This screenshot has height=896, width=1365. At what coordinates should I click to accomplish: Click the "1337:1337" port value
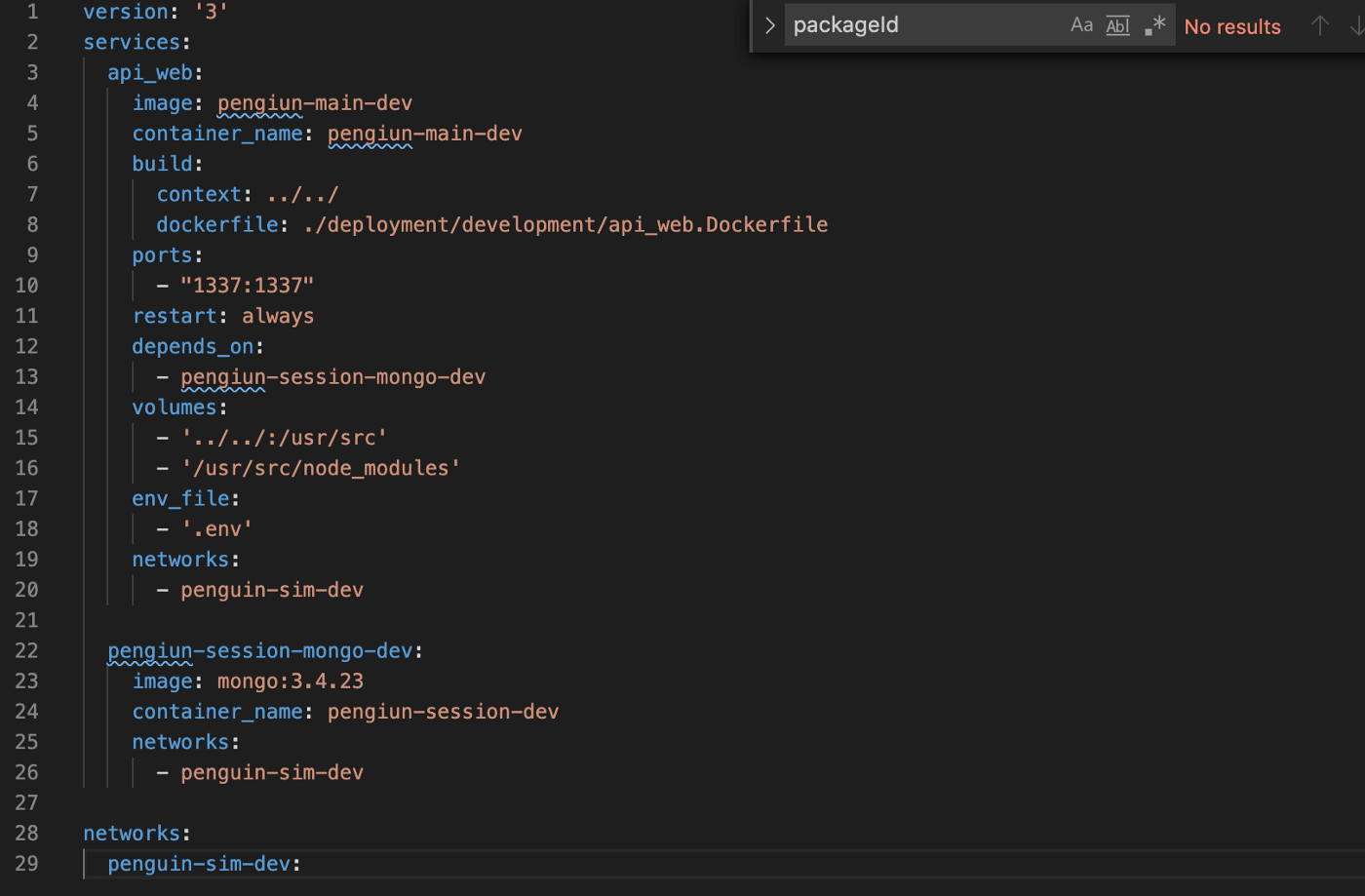coord(248,286)
